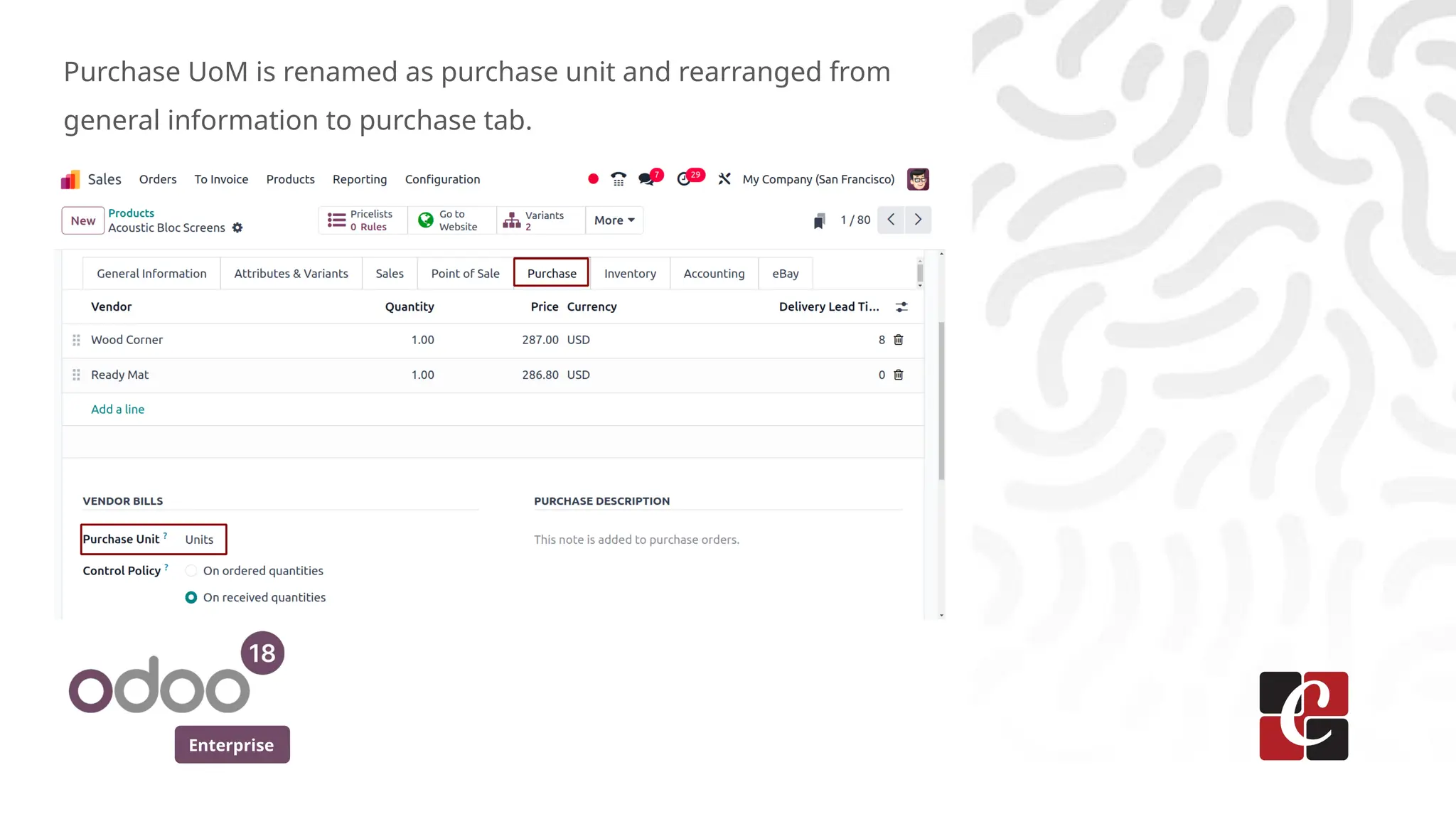Switch to the eBay tab
The width and height of the screenshot is (1456, 819).
pos(786,274)
